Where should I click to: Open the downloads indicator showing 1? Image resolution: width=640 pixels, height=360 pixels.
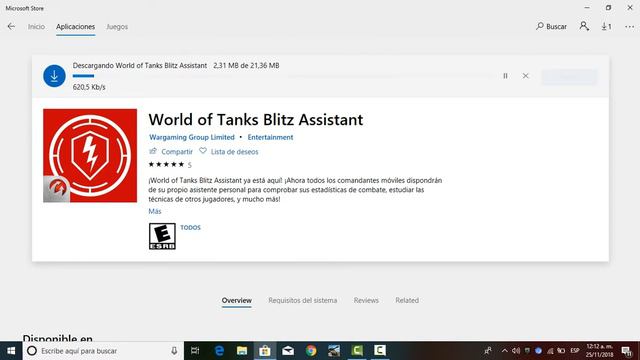pyautogui.click(x=607, y=27)
